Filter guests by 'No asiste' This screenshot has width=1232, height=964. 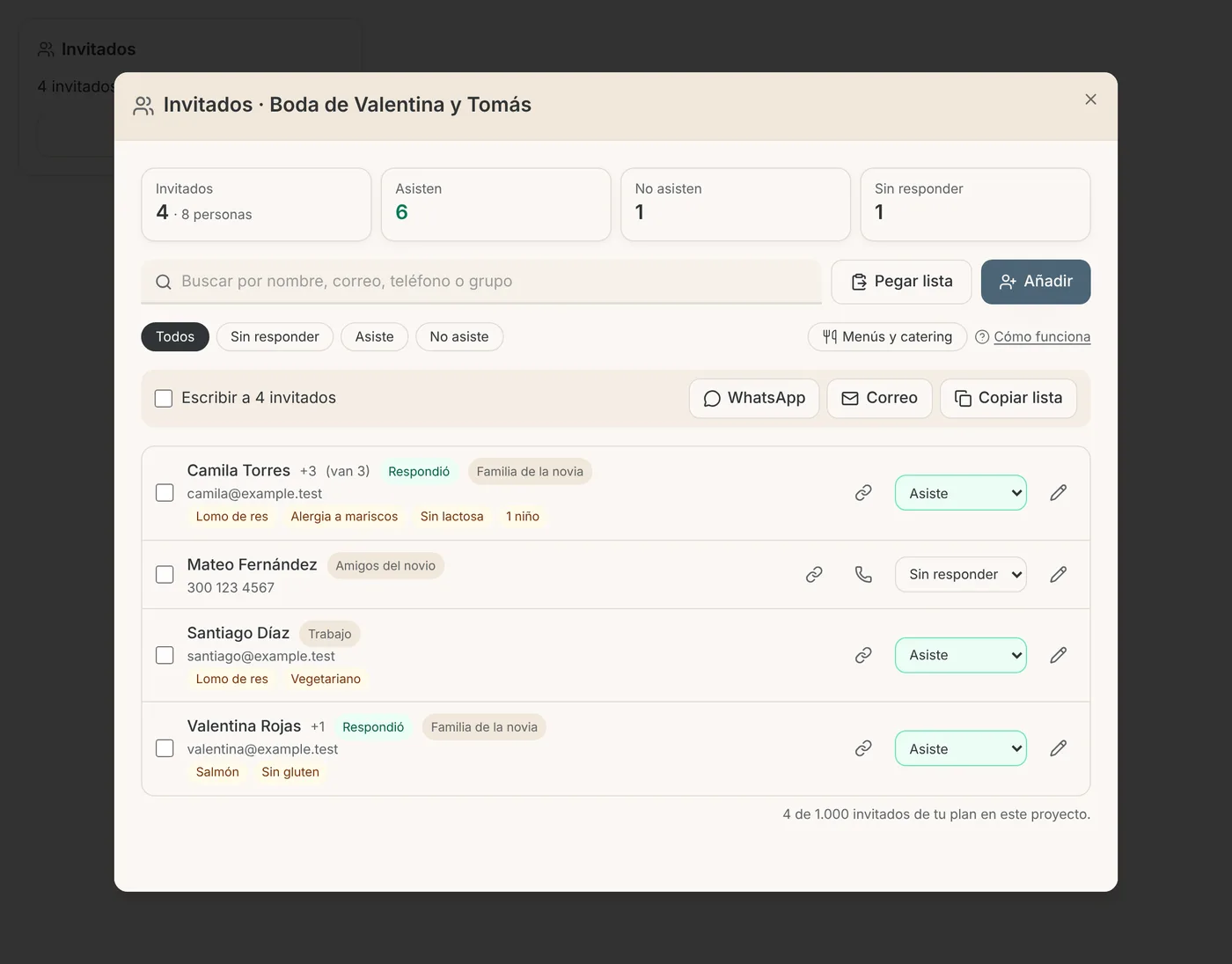(459, 336)
